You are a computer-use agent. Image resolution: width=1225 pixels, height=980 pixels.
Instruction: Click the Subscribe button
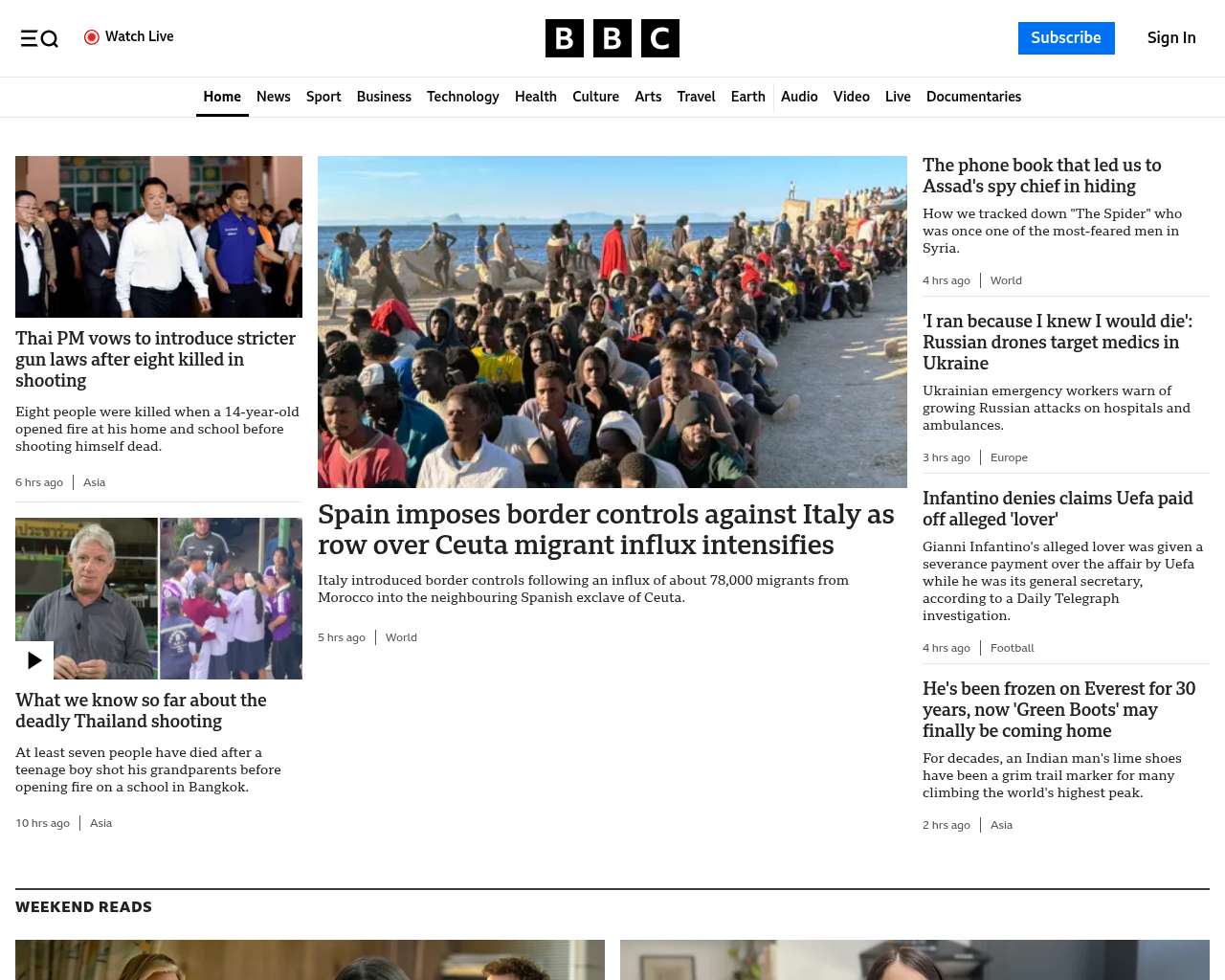(1066, 38)
